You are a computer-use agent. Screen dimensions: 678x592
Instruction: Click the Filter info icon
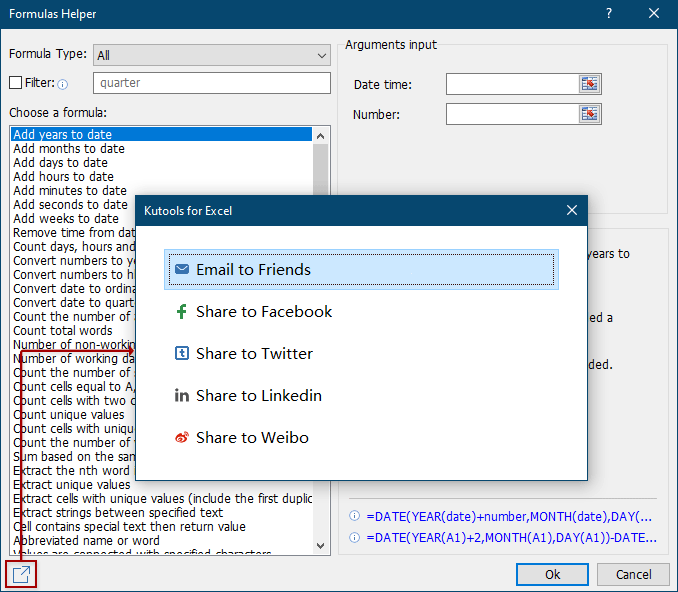(62, 84)
